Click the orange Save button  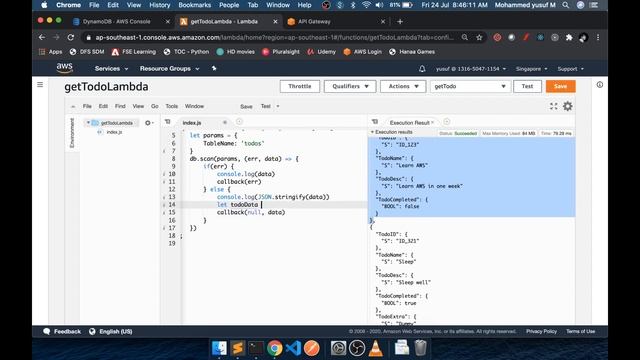[x=560, y=86]
